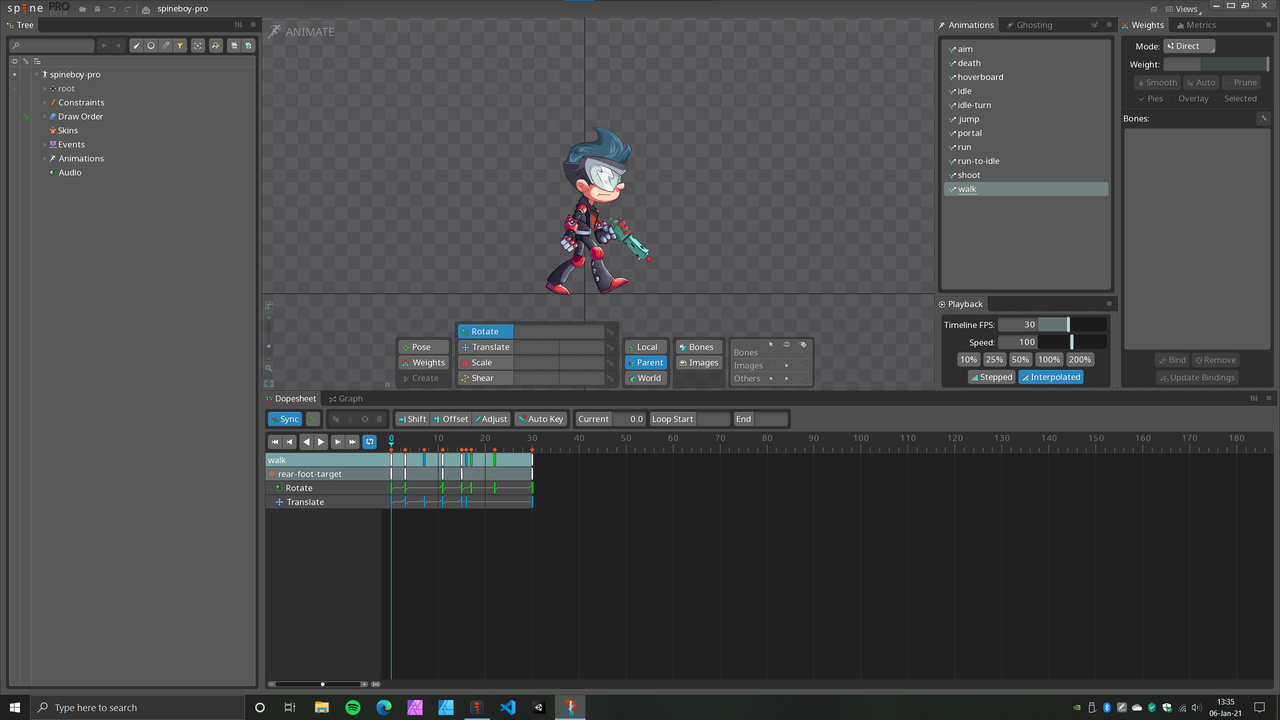Click the Spotify icon in taskbar

[x=353, y=707]
